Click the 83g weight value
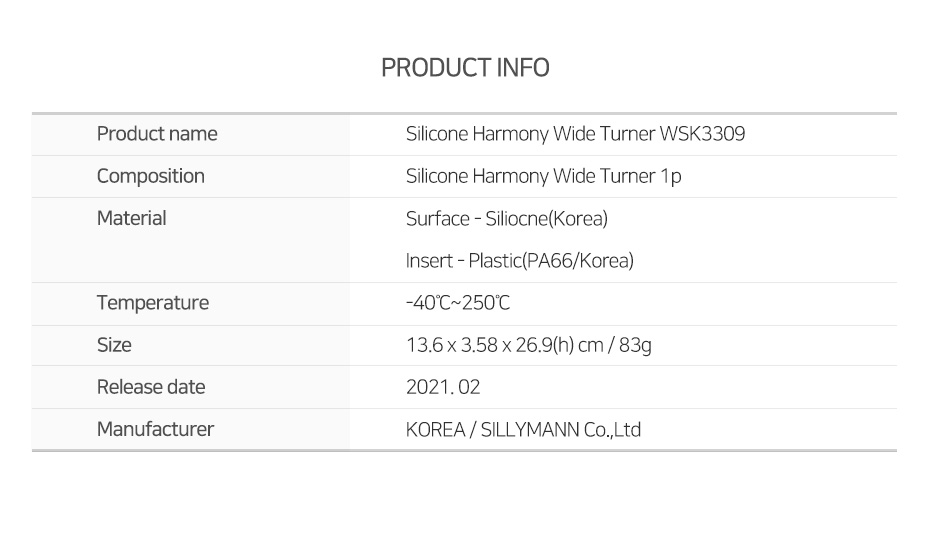The height and width of the screenshot is (538, 930). (x=635, y=345)
